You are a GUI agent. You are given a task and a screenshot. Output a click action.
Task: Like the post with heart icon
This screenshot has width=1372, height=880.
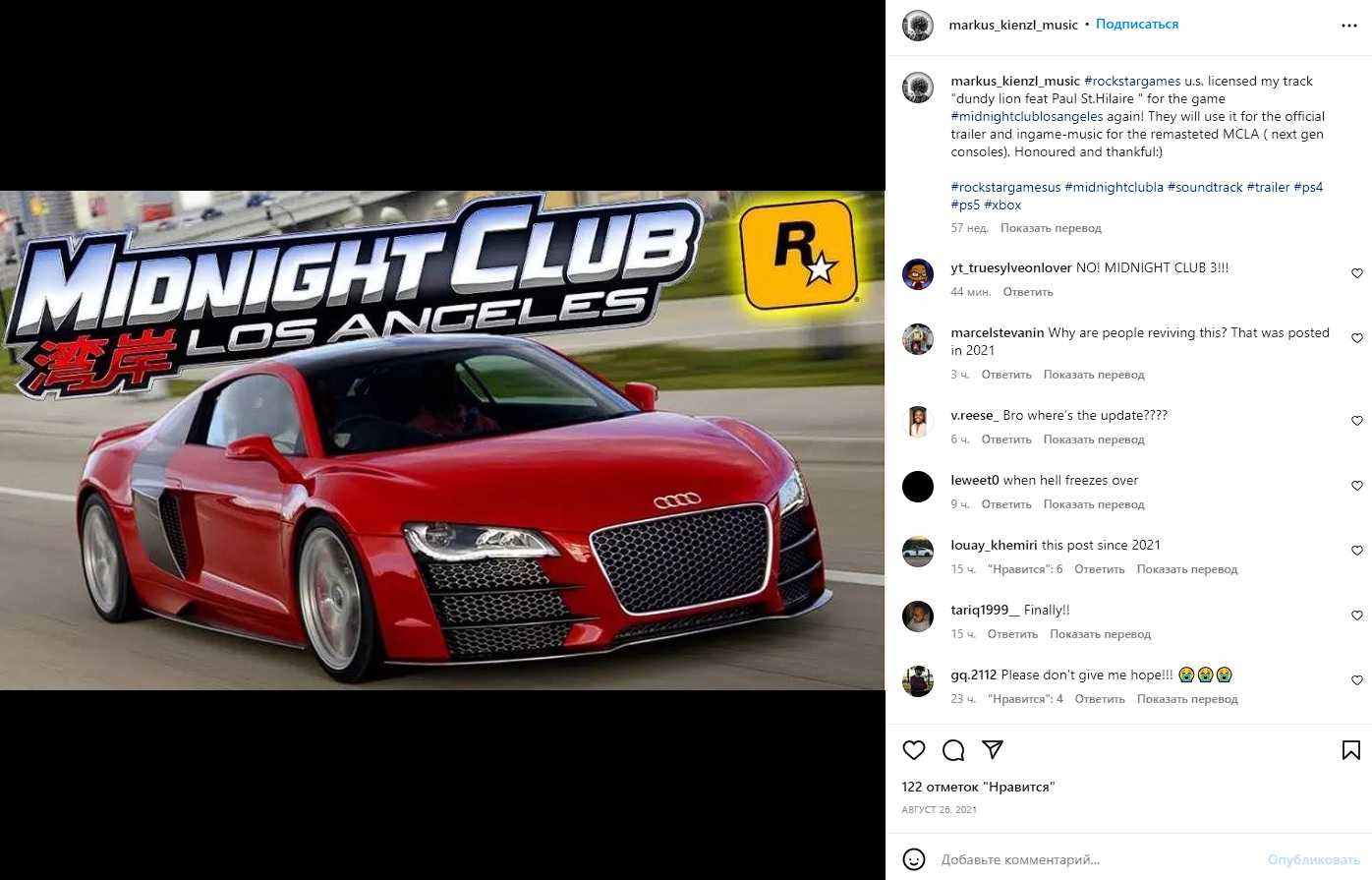(x=914, y=750)
